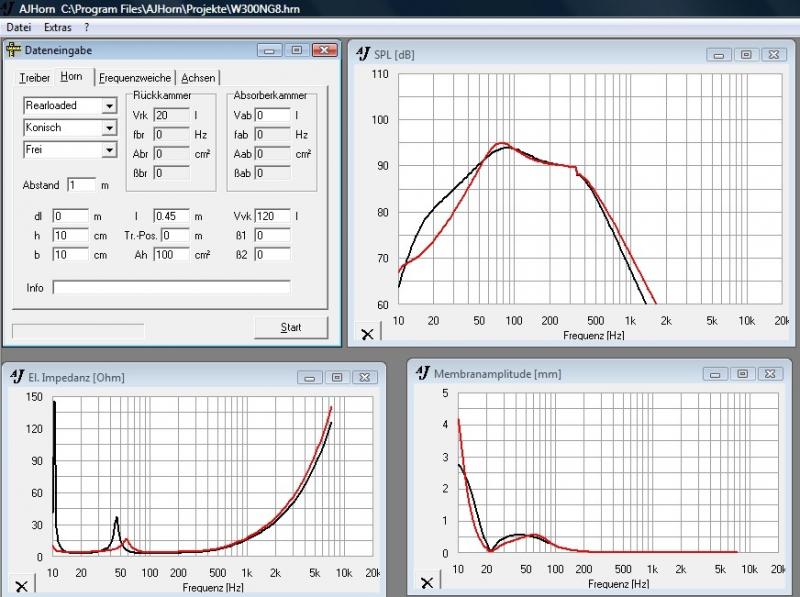The image size is (800, 597).
Task: Click the Vab Absorberkammer volume field
Action: pyautogui.click(x=272, y=115)
